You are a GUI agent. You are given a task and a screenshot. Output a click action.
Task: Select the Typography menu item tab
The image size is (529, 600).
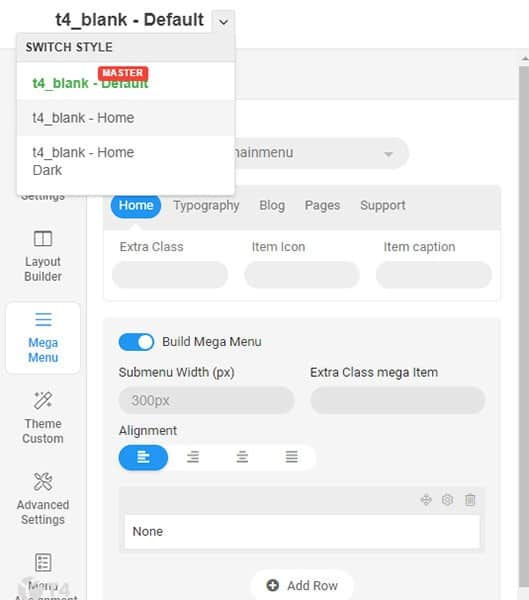(206, 205)
